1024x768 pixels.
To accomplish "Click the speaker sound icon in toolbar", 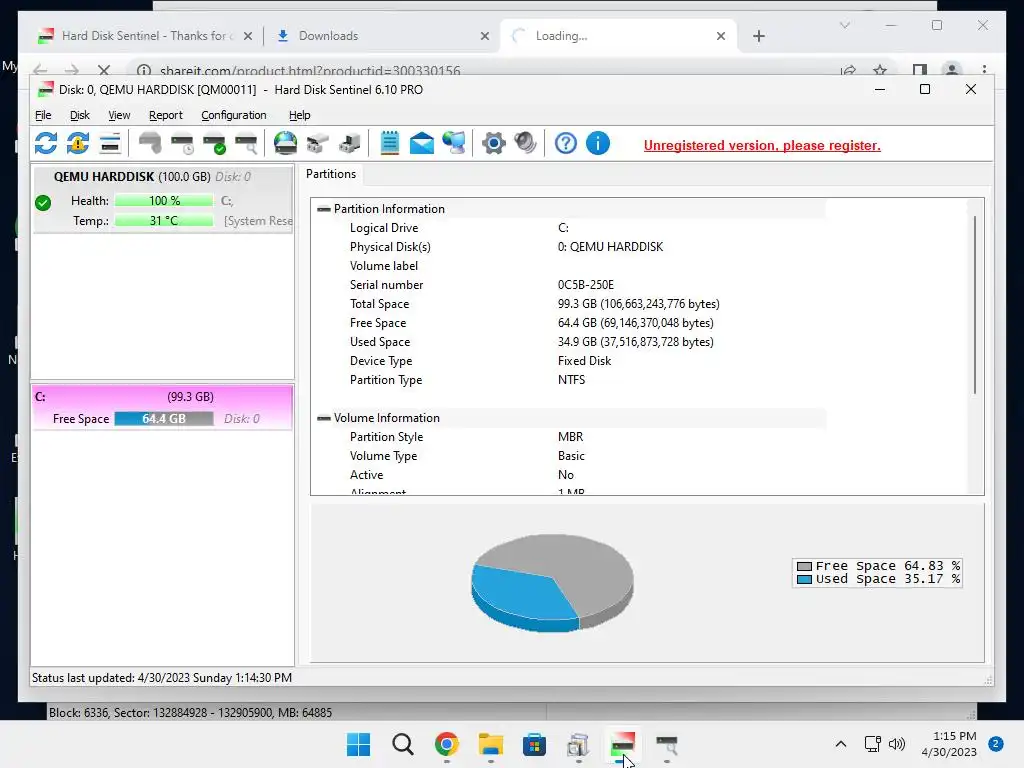I will click(x=526, y=143).
